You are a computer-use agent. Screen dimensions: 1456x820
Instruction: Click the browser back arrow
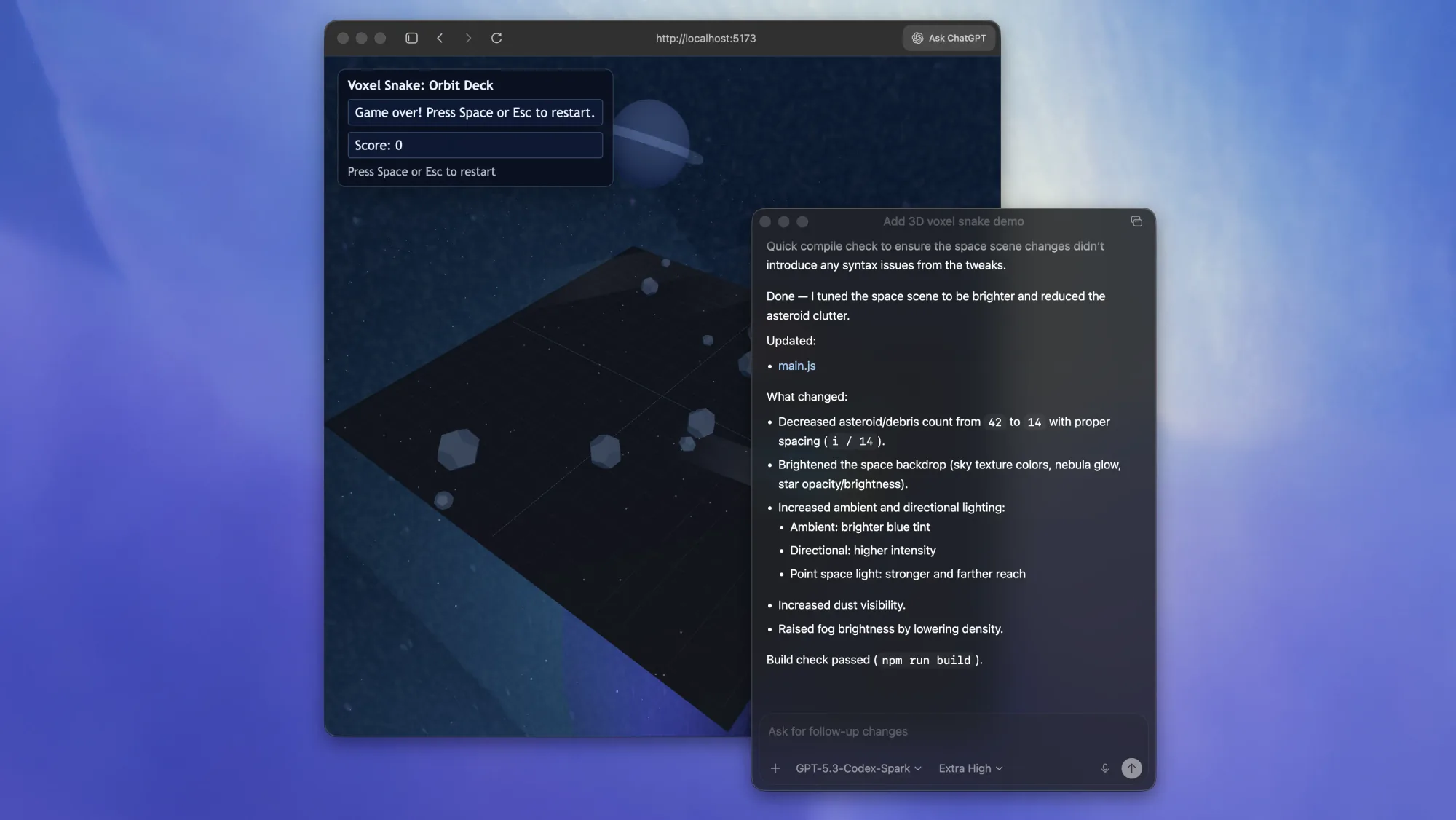[x=440, y=38]
